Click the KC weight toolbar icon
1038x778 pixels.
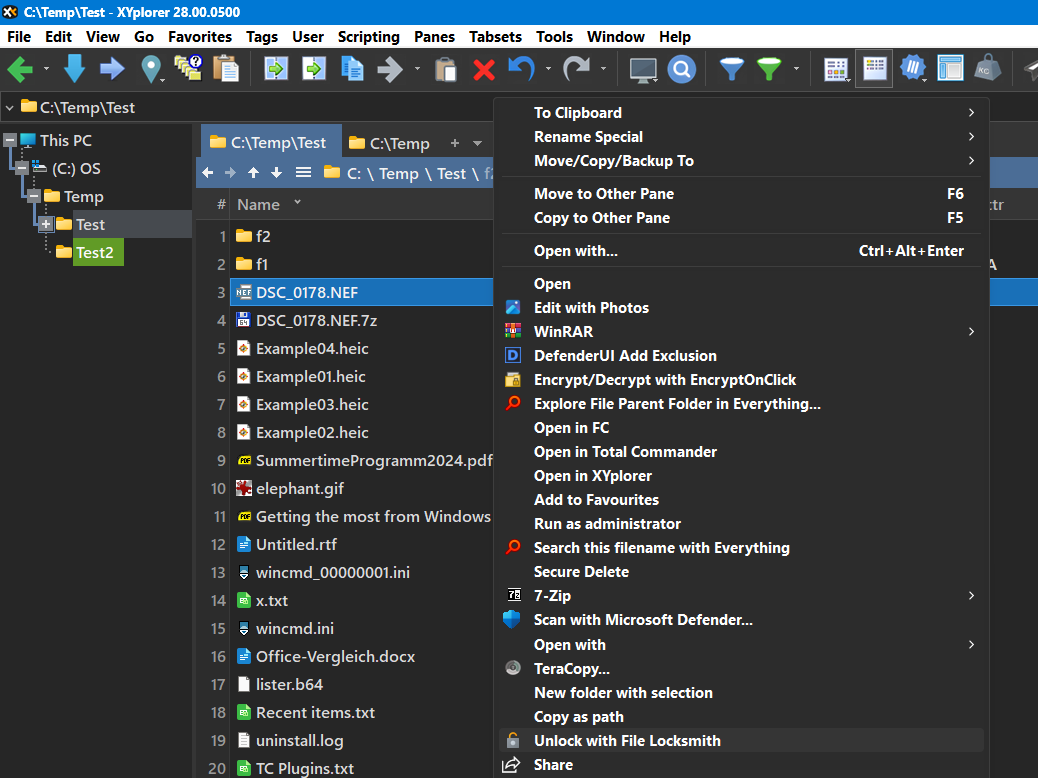click(988, 68)
